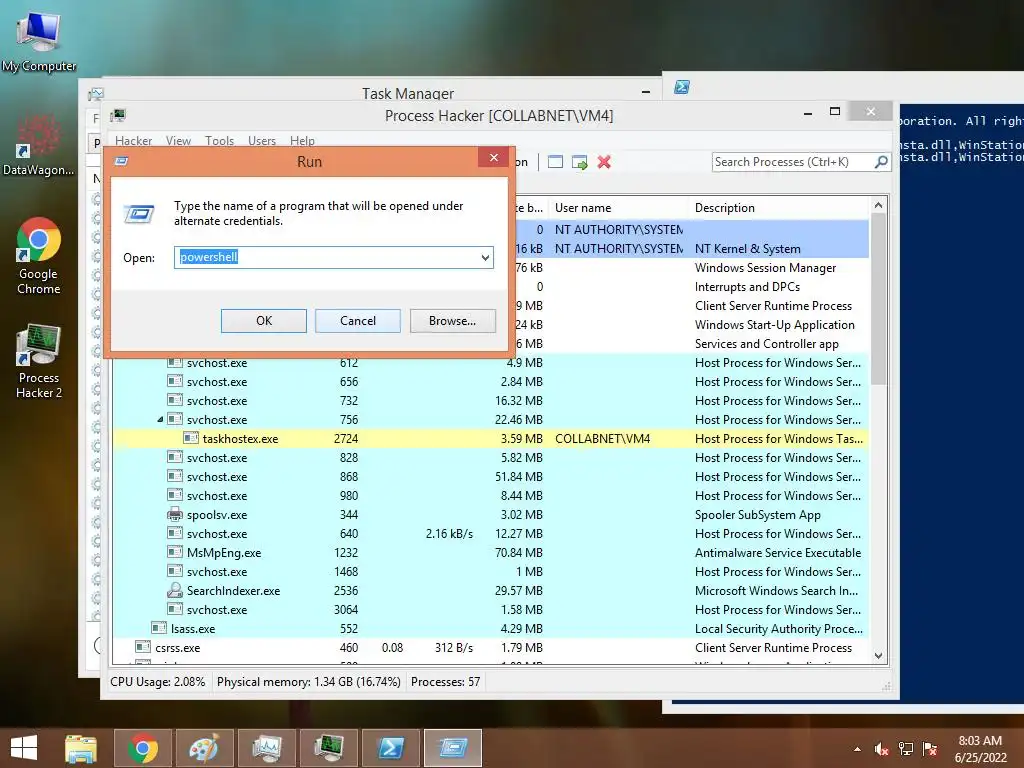Click the SearchIndexer.exe icon

click(x=174, y=590)
